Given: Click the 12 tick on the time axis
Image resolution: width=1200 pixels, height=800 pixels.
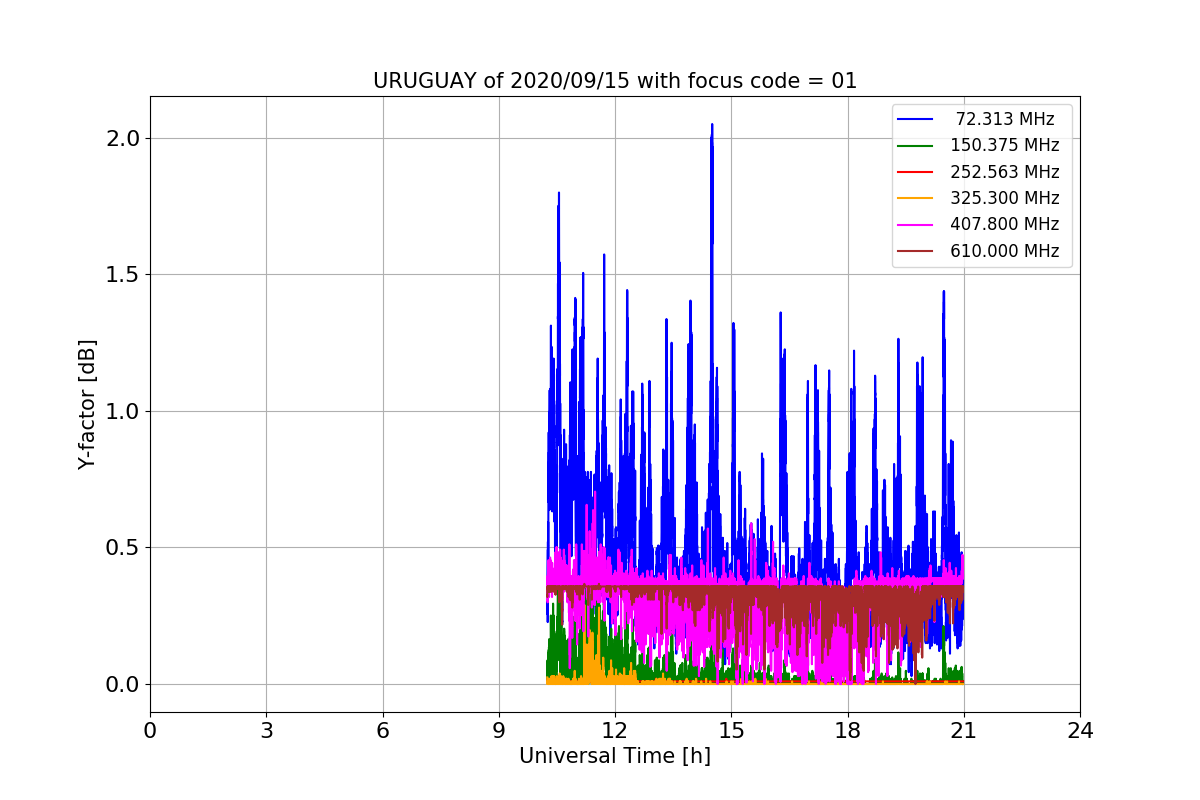Looking at the screenshot, I should 615,731.
